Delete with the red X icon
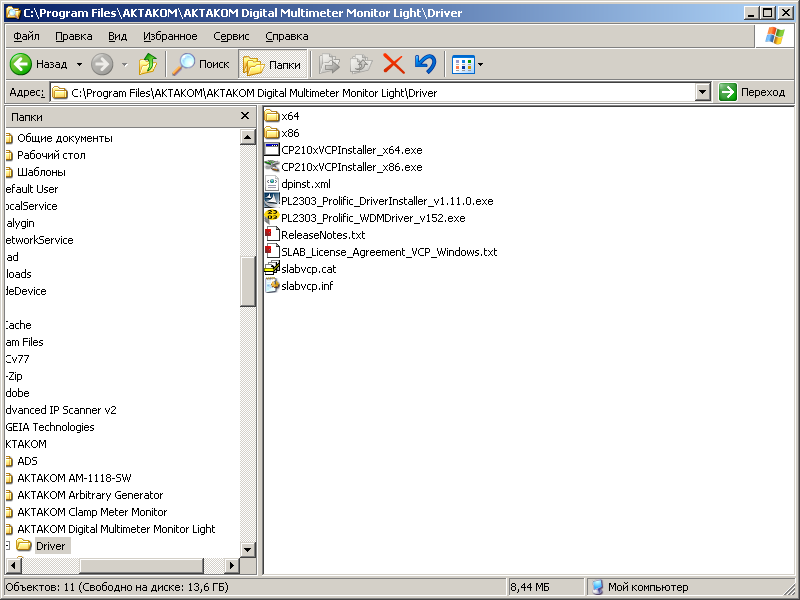The image size is (800, 600). 393,64
